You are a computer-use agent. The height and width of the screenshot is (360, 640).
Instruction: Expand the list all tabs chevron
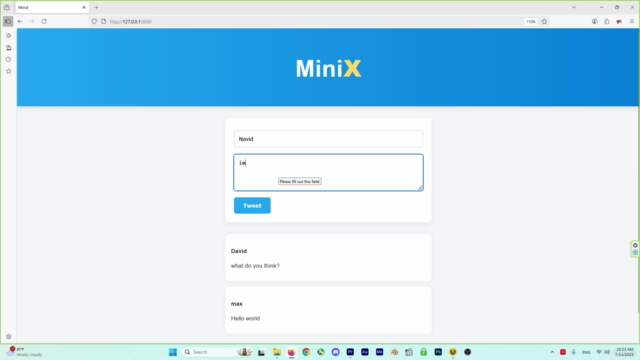click(x=574, y=7)
